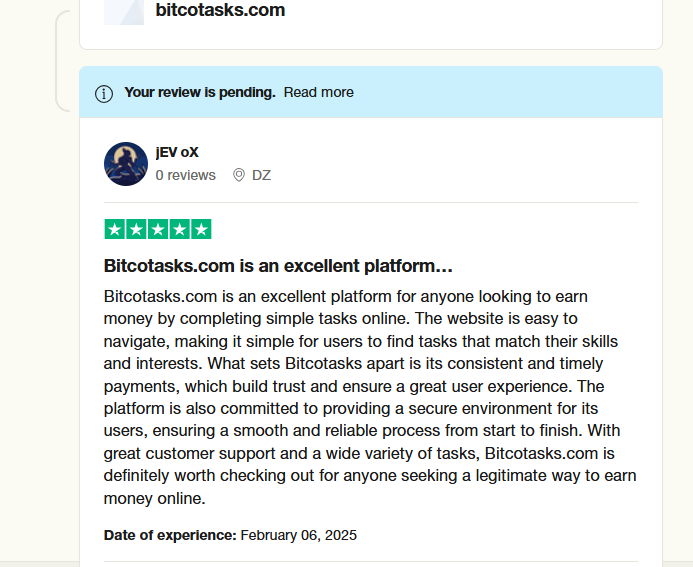Open the jEV oX reviewer name
The width and height of the screenshot is (693, 567).
coord(177,152)
